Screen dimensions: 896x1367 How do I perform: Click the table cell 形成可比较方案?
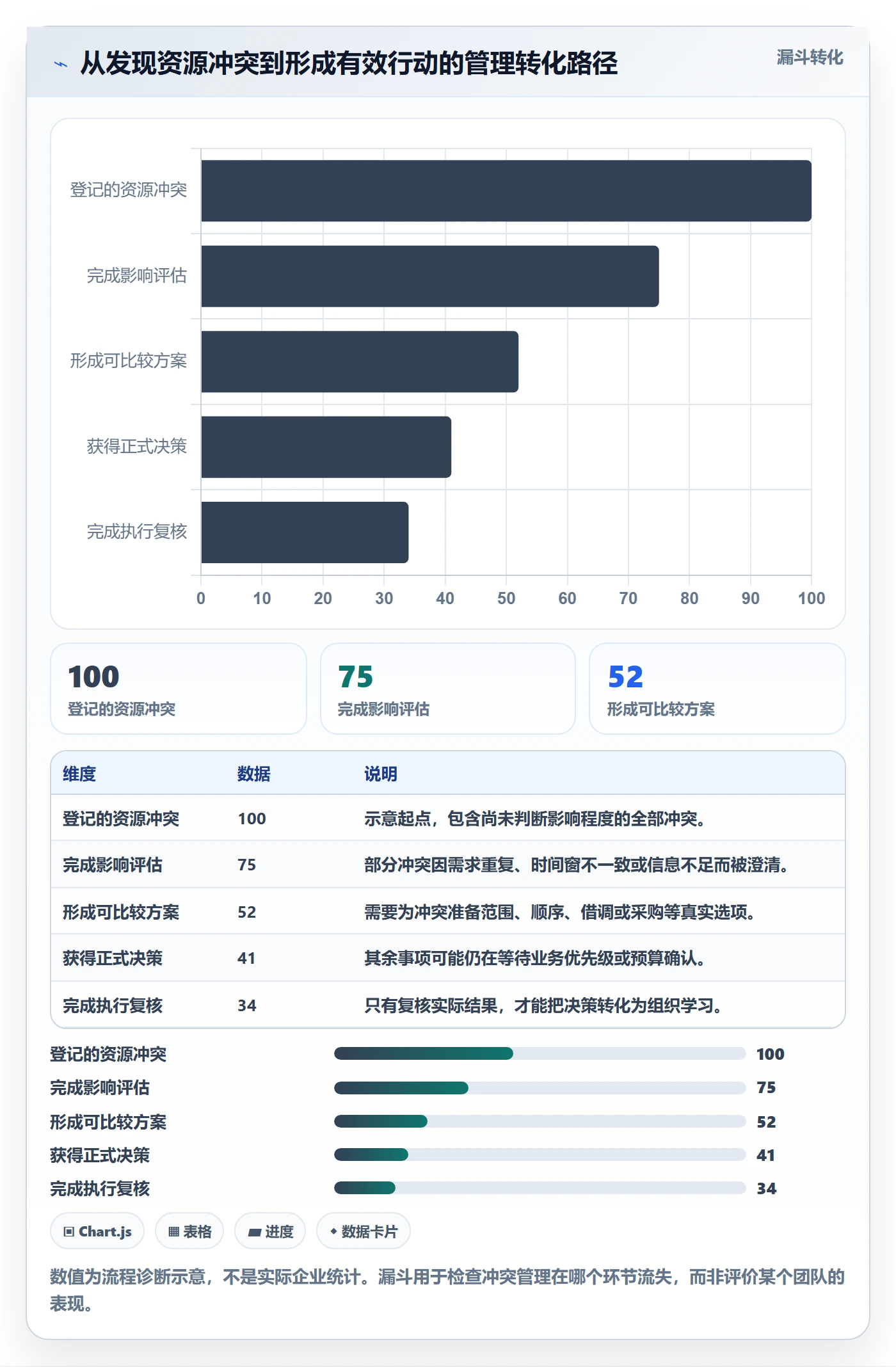(x=121, y=912)
